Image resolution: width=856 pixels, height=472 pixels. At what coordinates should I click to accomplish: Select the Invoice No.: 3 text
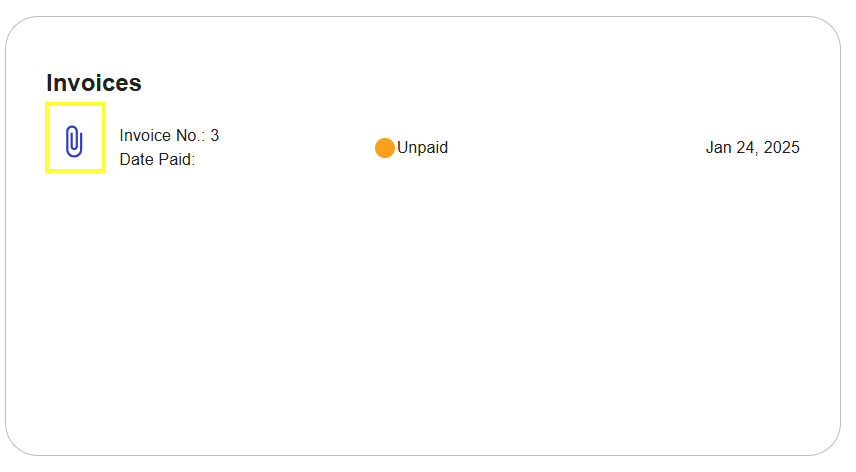[x=169, y=135]
